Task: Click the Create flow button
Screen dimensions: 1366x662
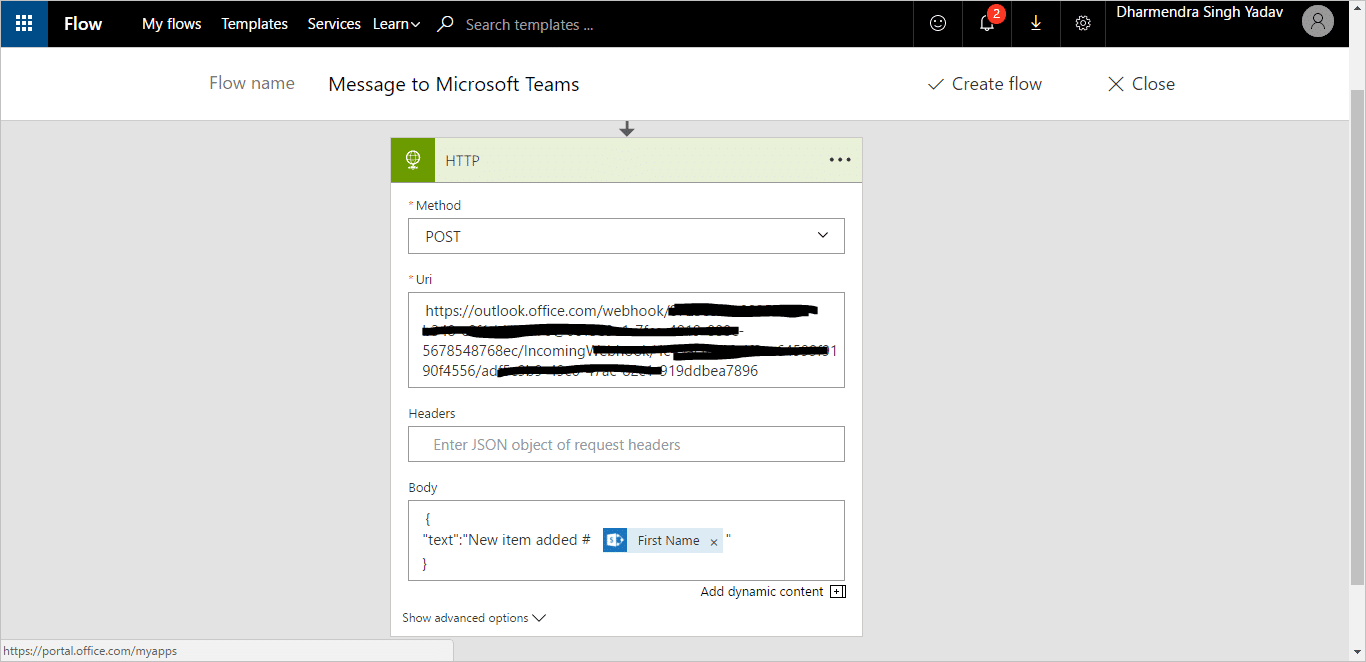Action: 985,84
